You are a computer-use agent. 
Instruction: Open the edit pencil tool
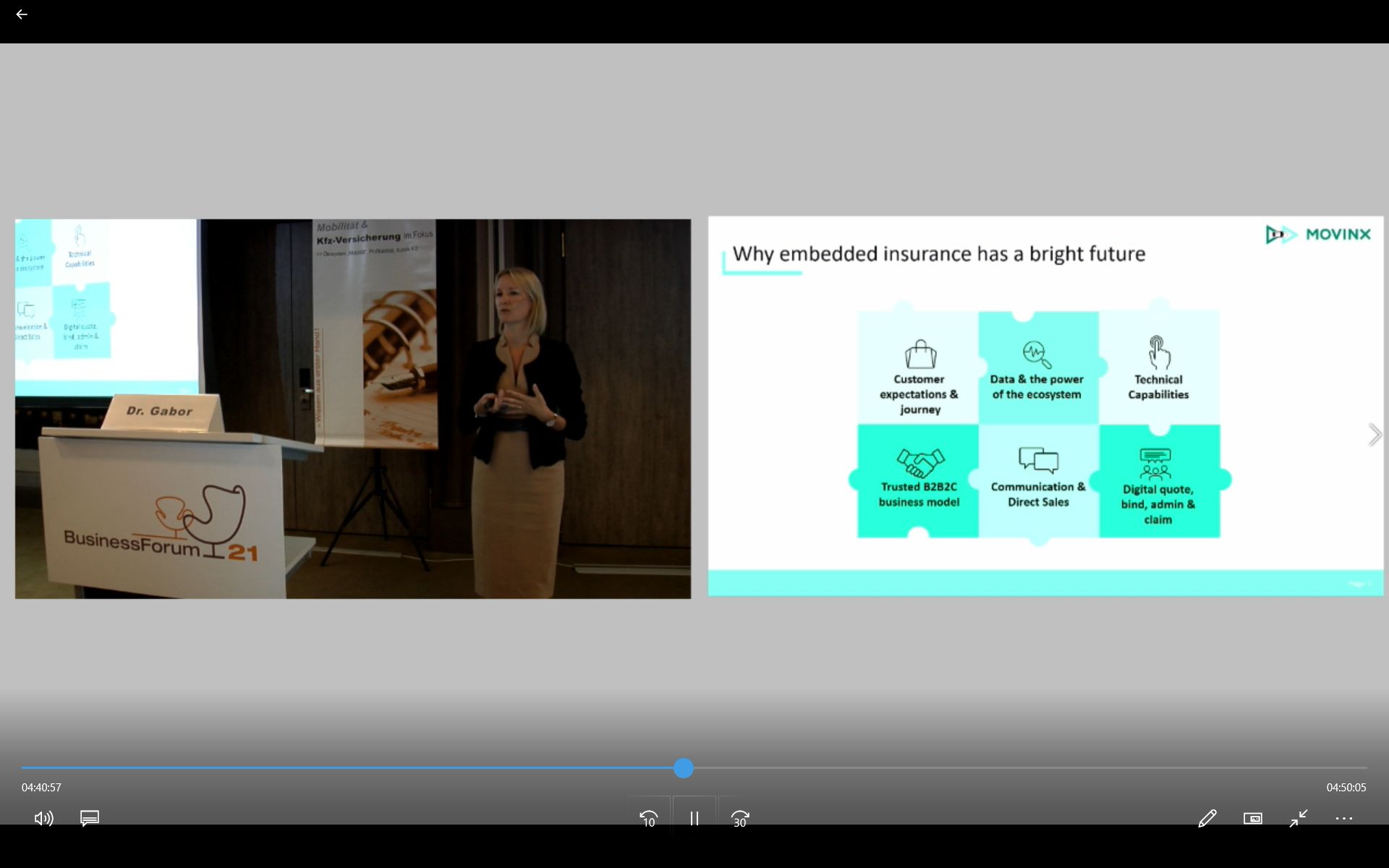tap(1207, 818)
